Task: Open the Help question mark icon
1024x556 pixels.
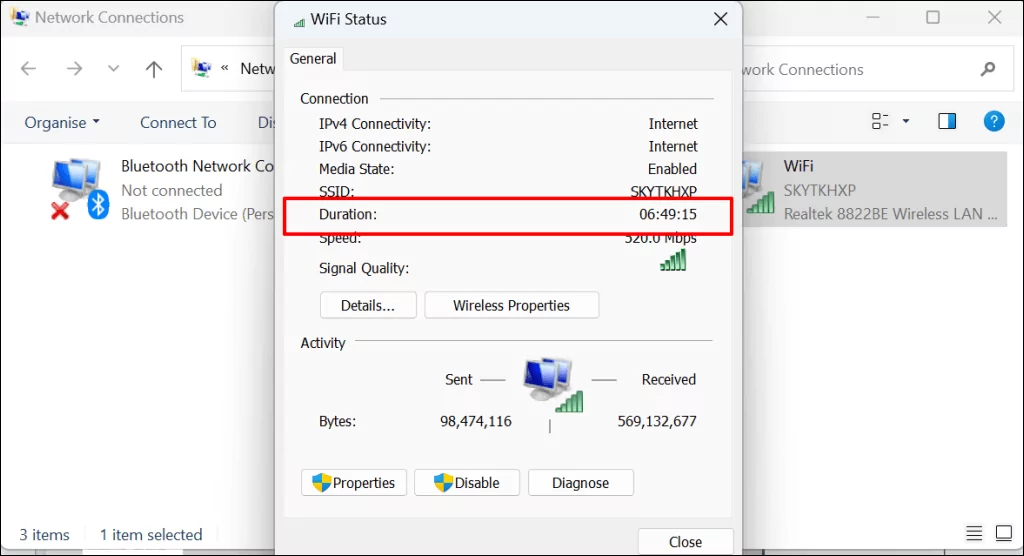Action: tap(993, 121)
